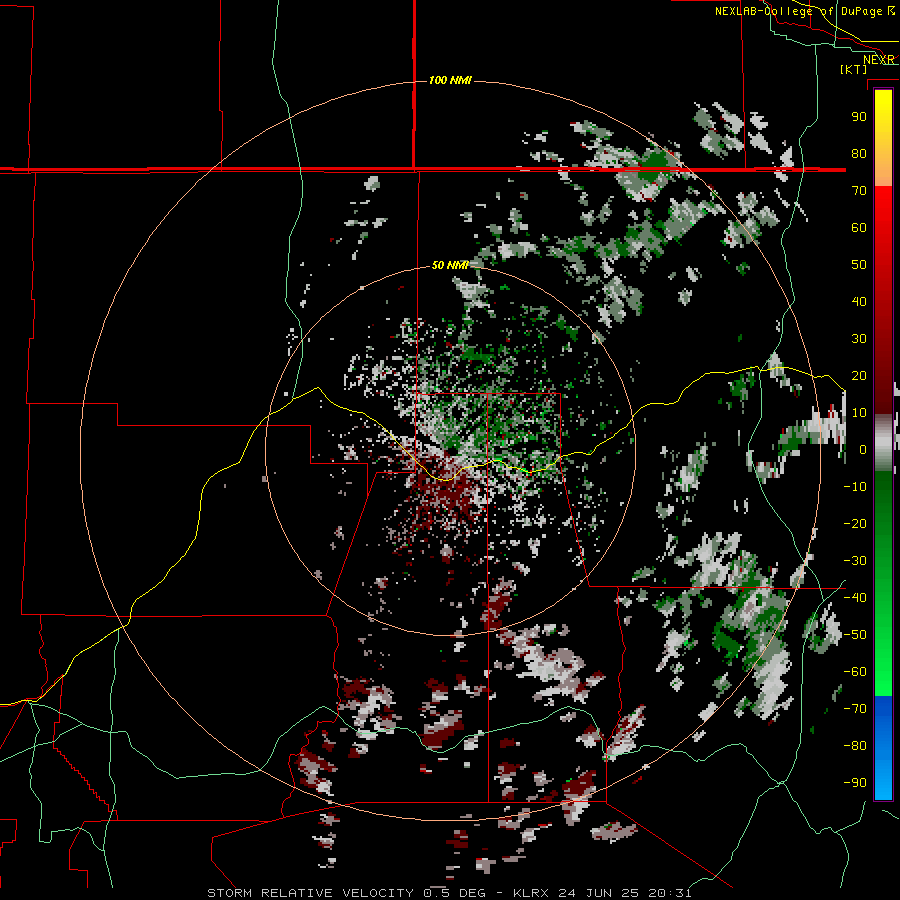Viewport: 900px width, 900px height.
Task: Click the -20 value on the velocity scale
Action: point(855,523)
